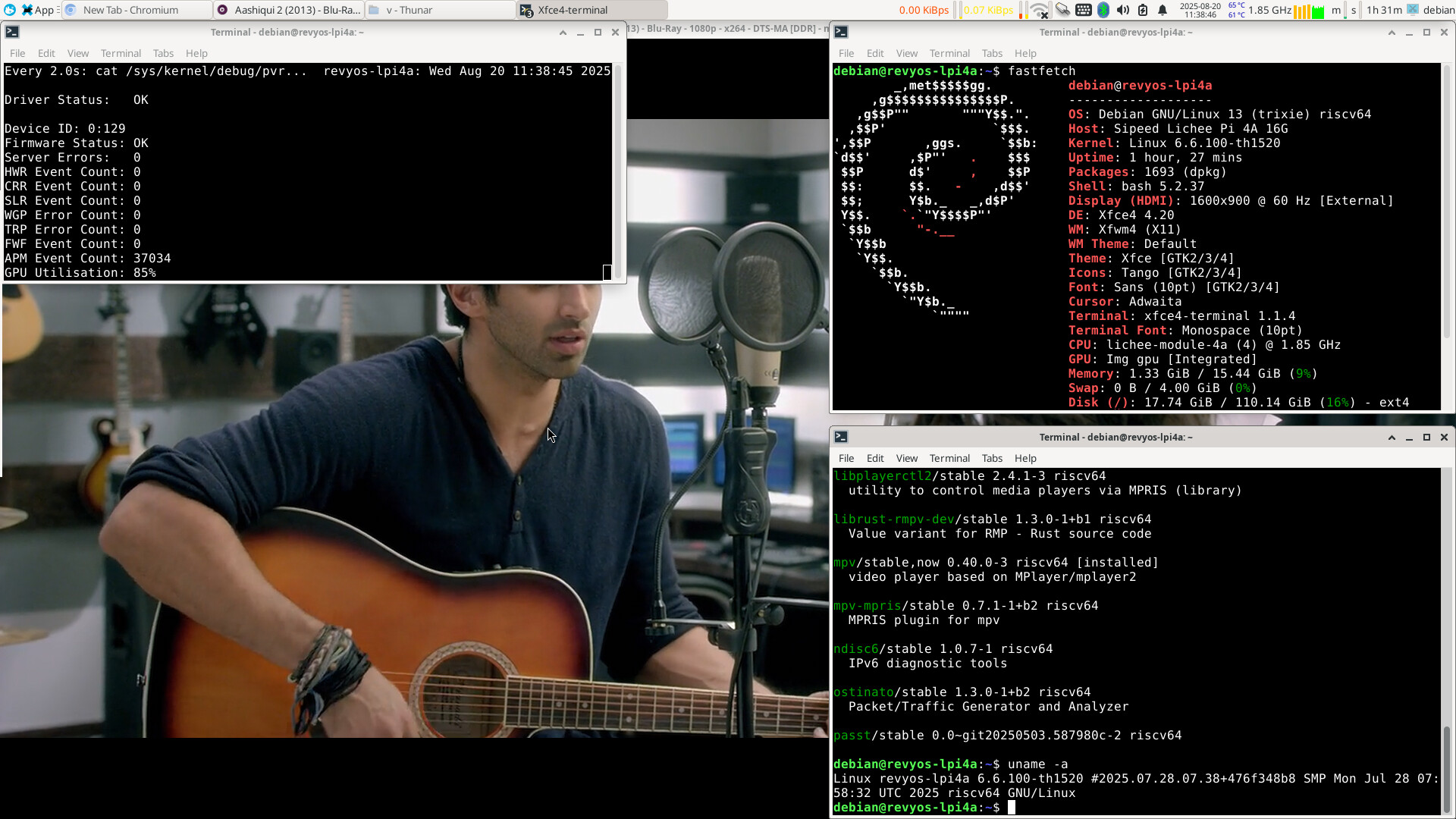Open Tabs menu in the fastfetch terminal
The width and height of the screenshot is (1456, 819).
992,53
